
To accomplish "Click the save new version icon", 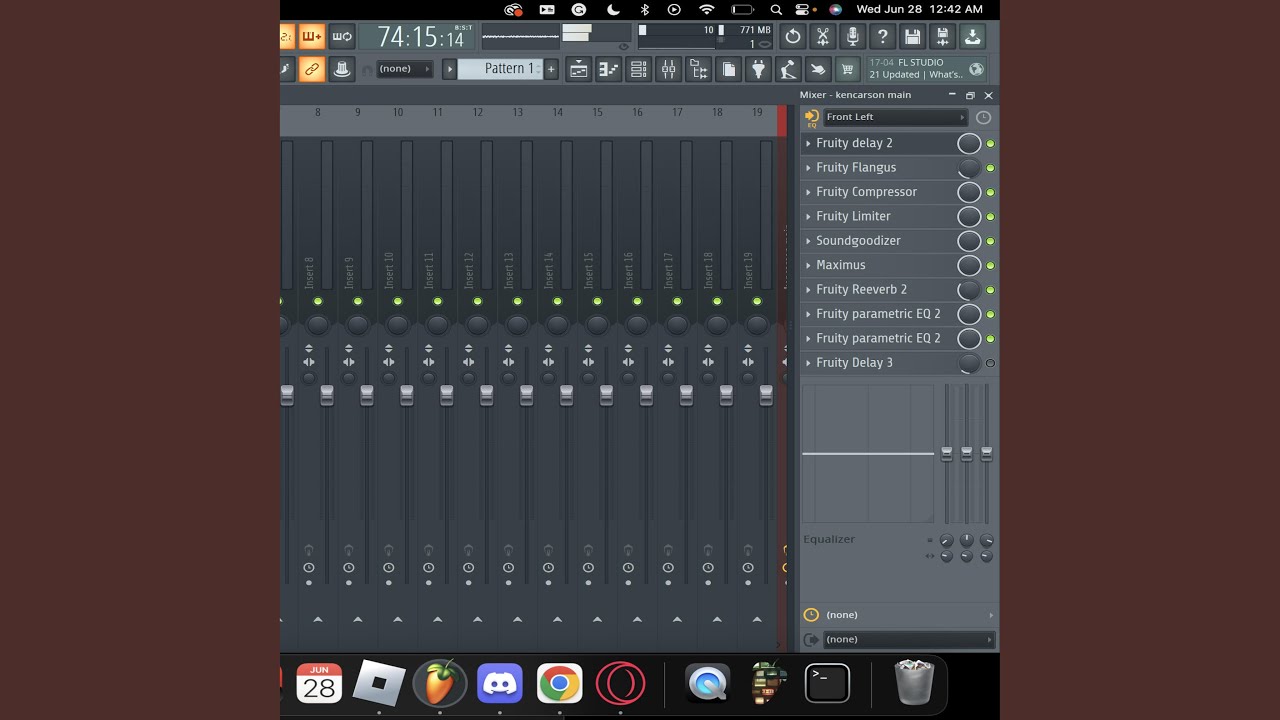I will 942,37.
